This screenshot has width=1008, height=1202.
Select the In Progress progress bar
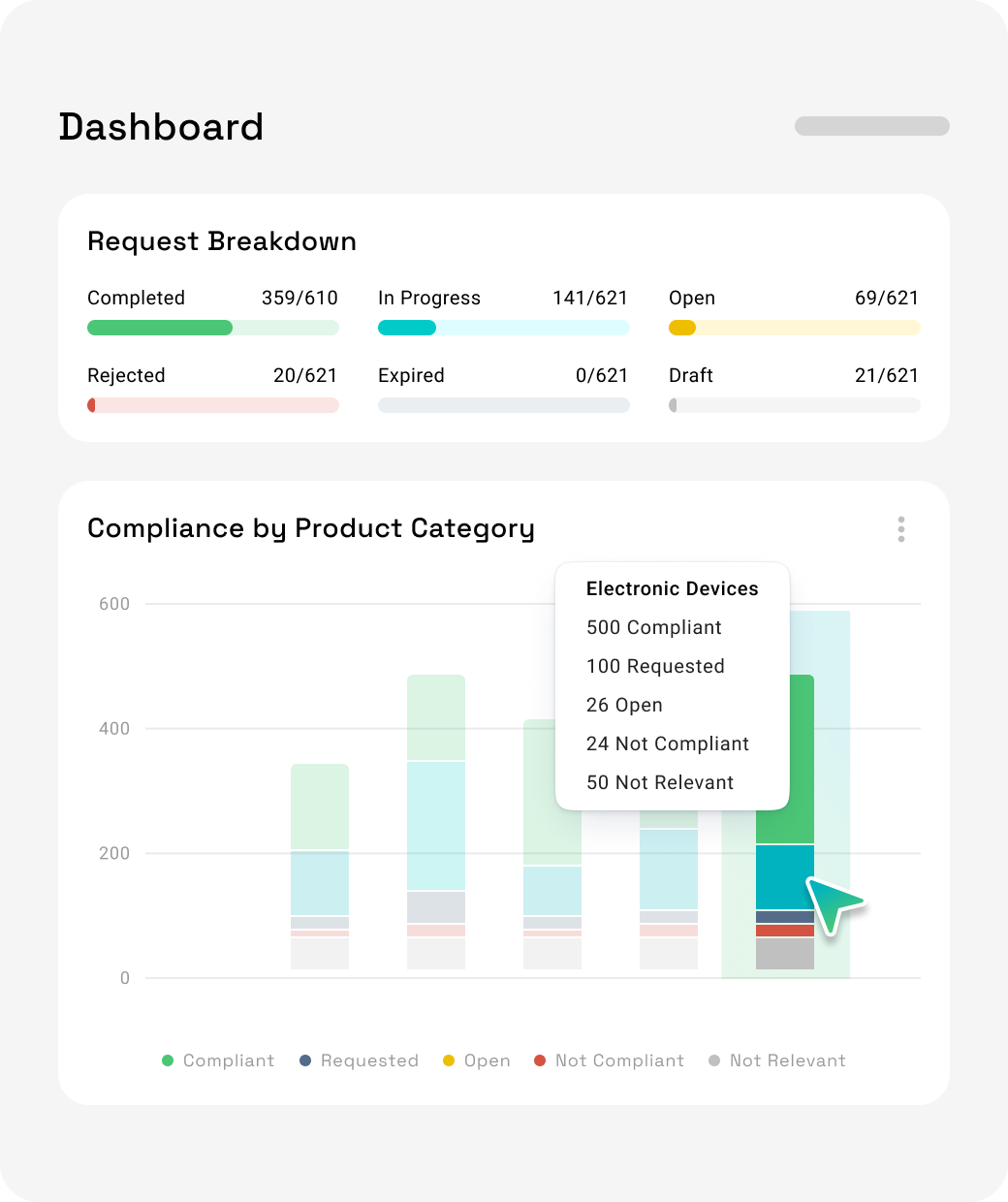coord(504,328)
